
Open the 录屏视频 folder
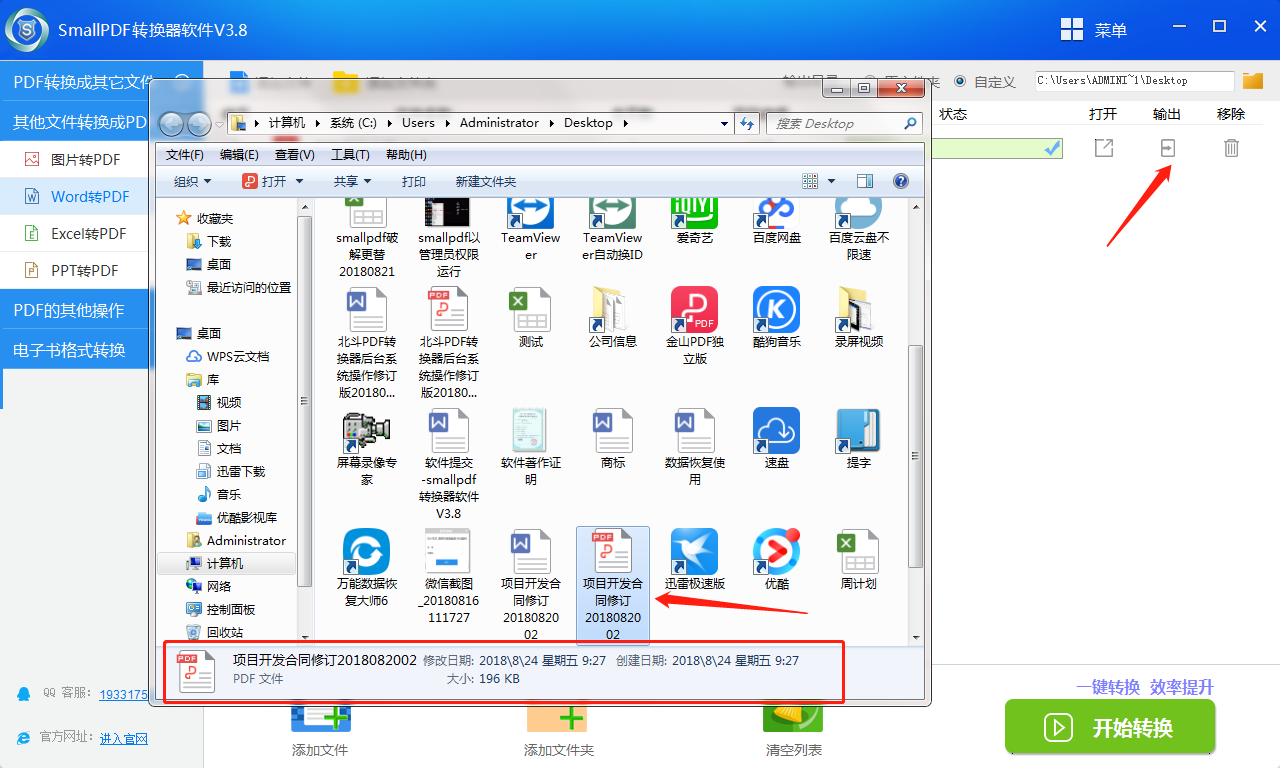coord(858,318)
